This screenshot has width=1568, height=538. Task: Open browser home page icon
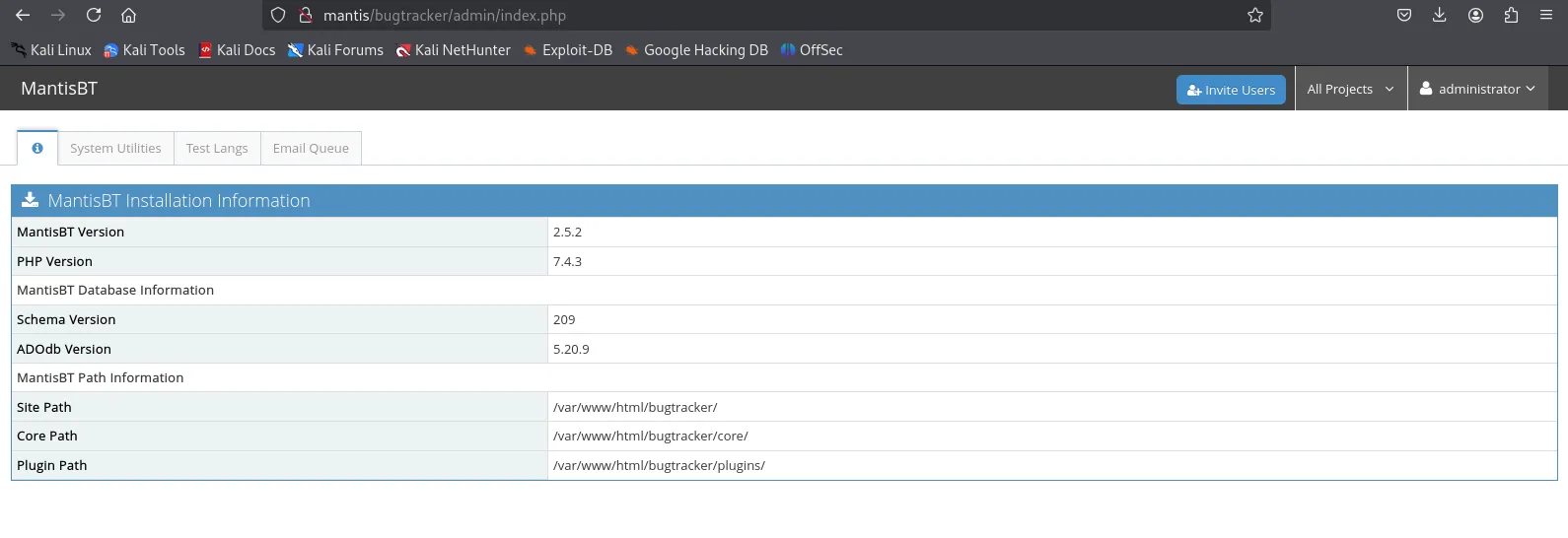tap(128, 15)
